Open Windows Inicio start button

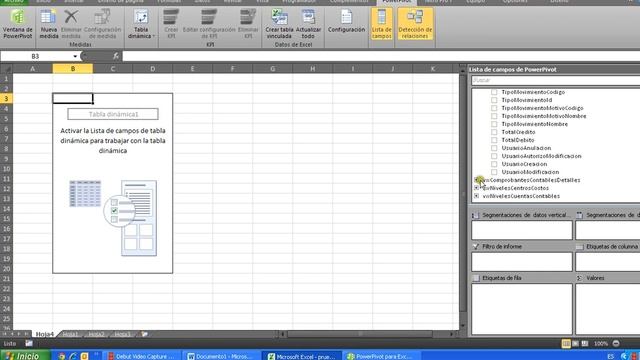coord(26,356)
